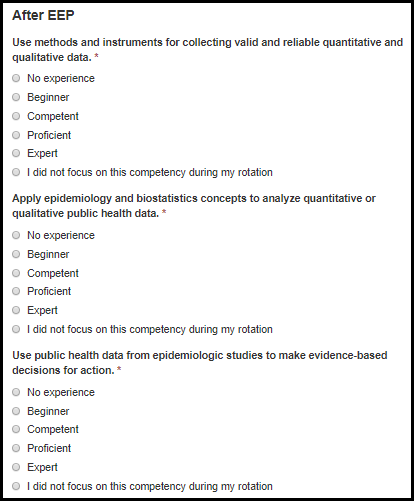414x501 pixels.
Task: Select Expert under the methods and instruments question
Action: click(x=16, y=153)
